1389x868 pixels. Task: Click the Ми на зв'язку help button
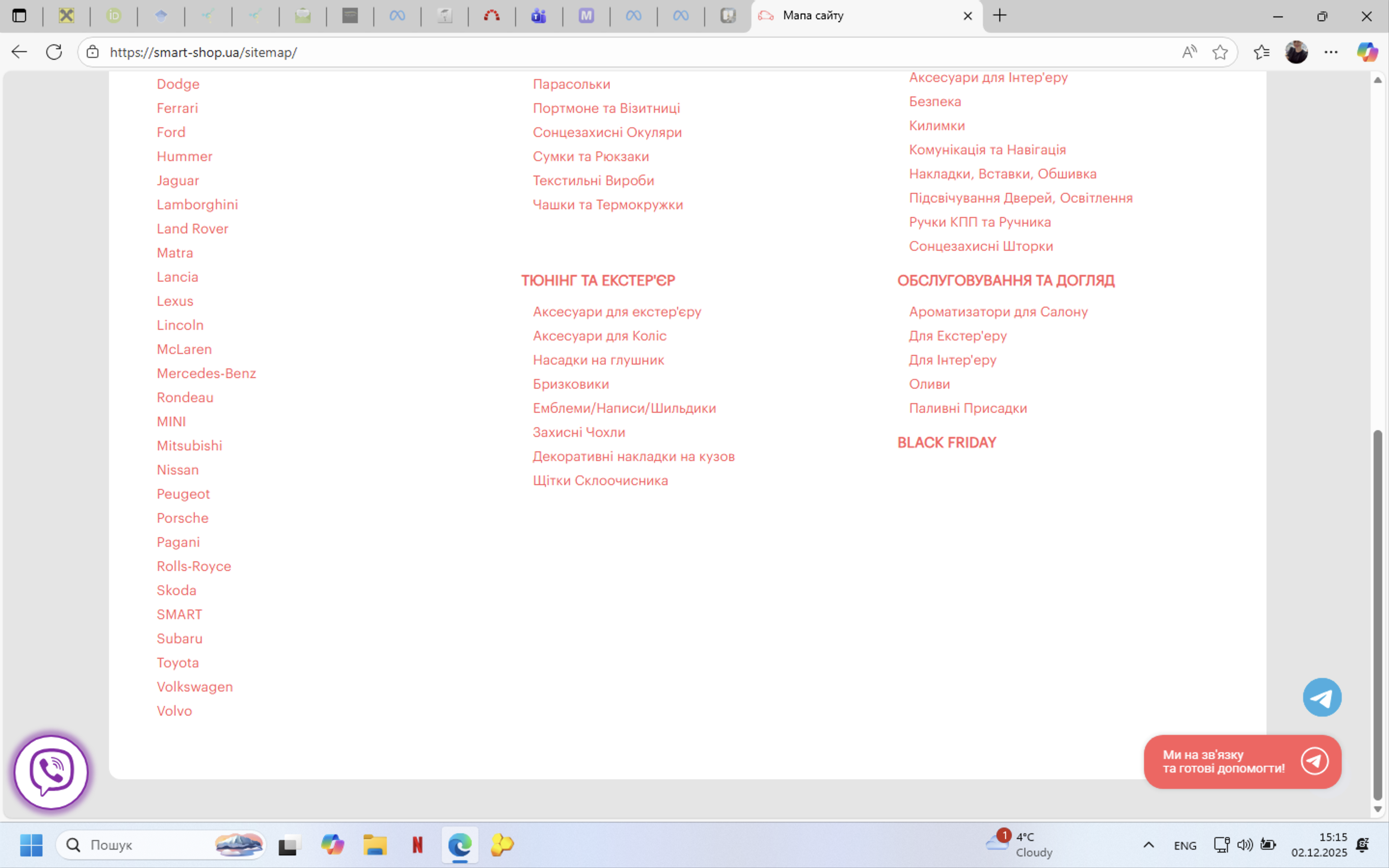tap(1242, 761)
